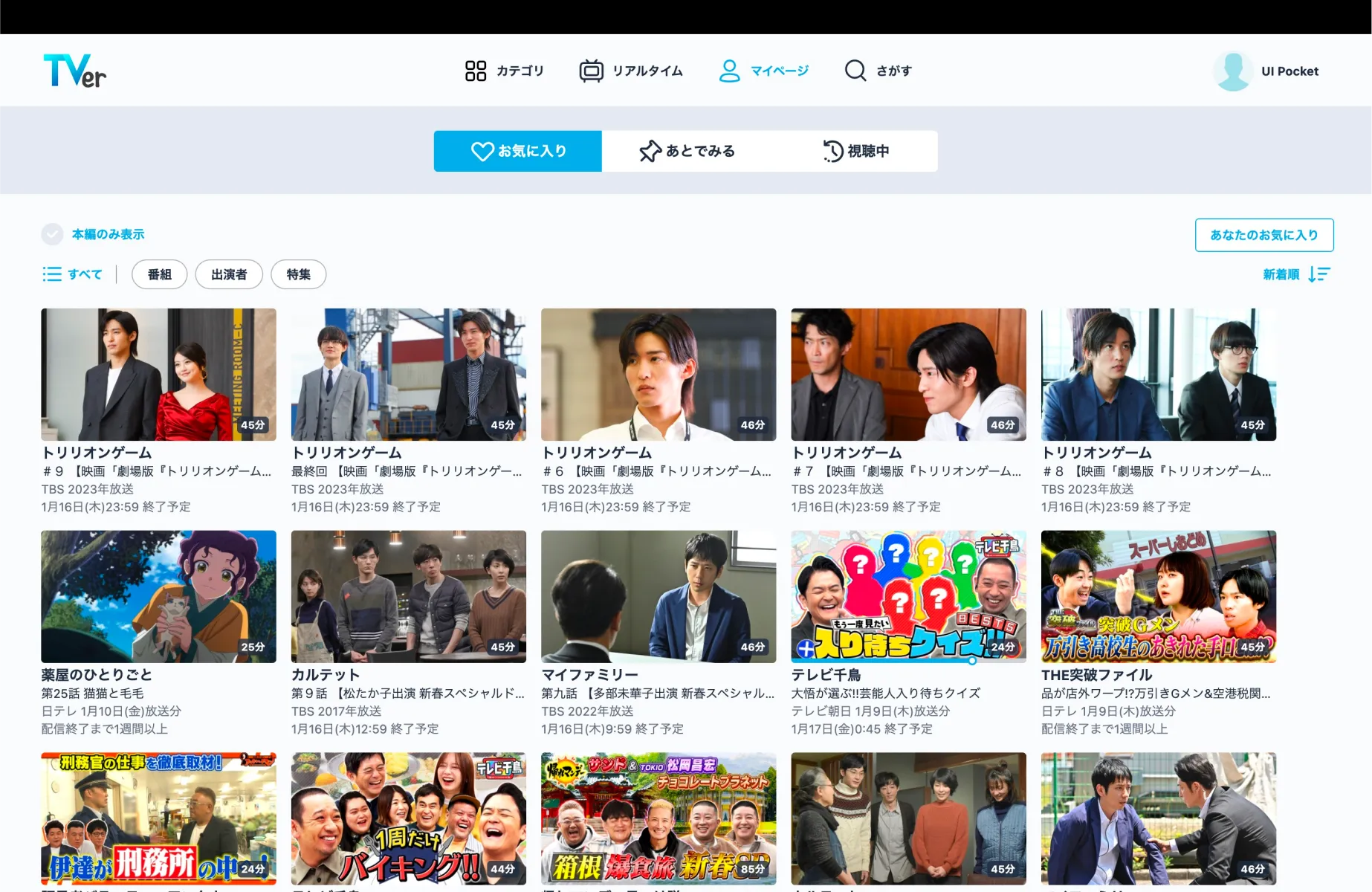Click the さがす search icon
1372x892 pixels.
click(855, 71)
